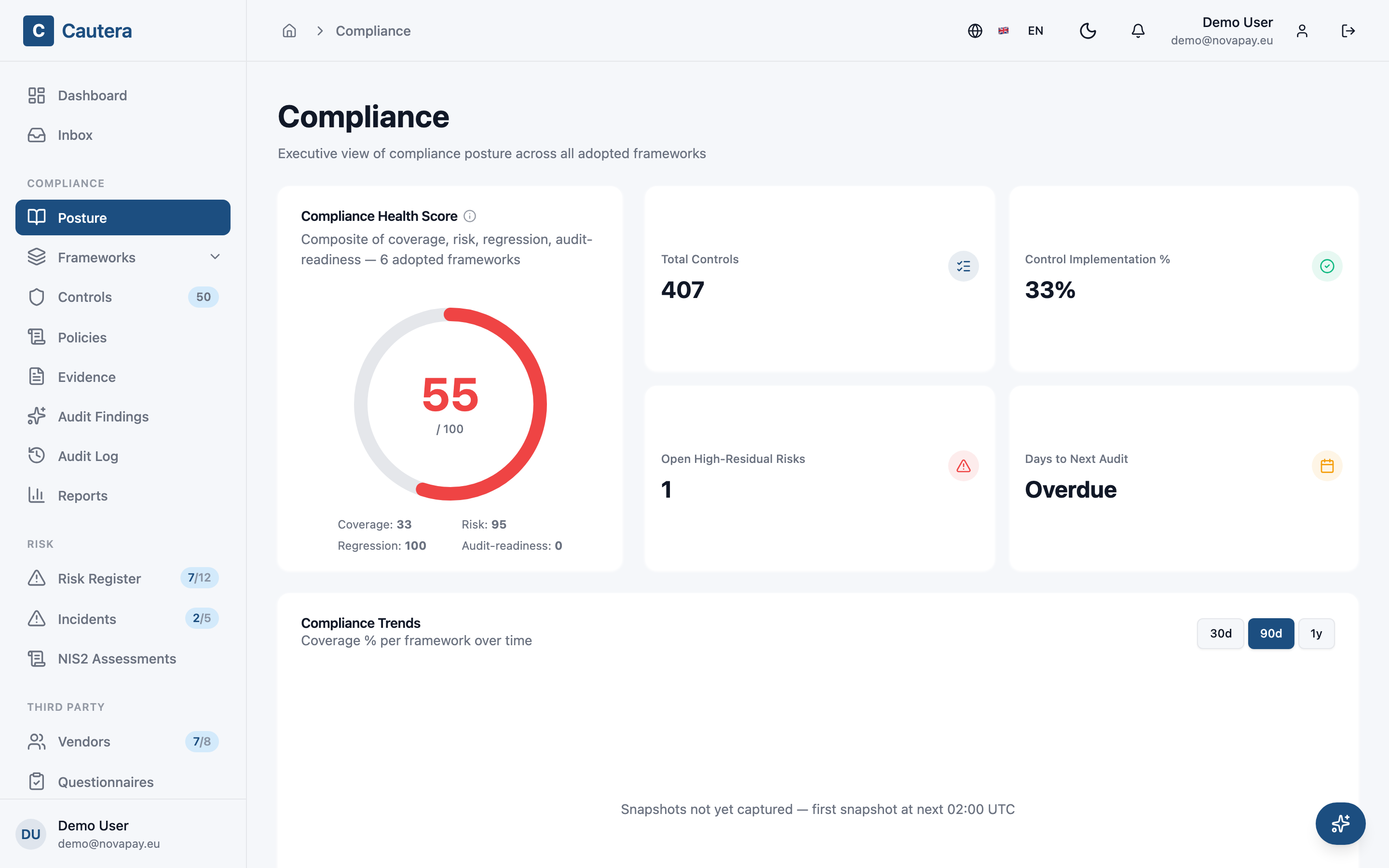Click the Vendors people icon
The width and height of the screenshot is (1389, 868).
click(37, 741)
